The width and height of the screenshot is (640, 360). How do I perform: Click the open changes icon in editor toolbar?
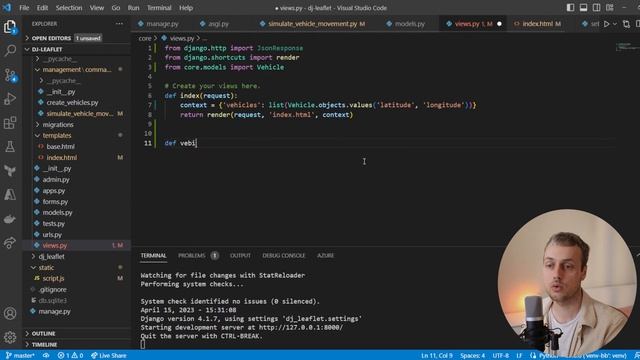pos(627,24)
